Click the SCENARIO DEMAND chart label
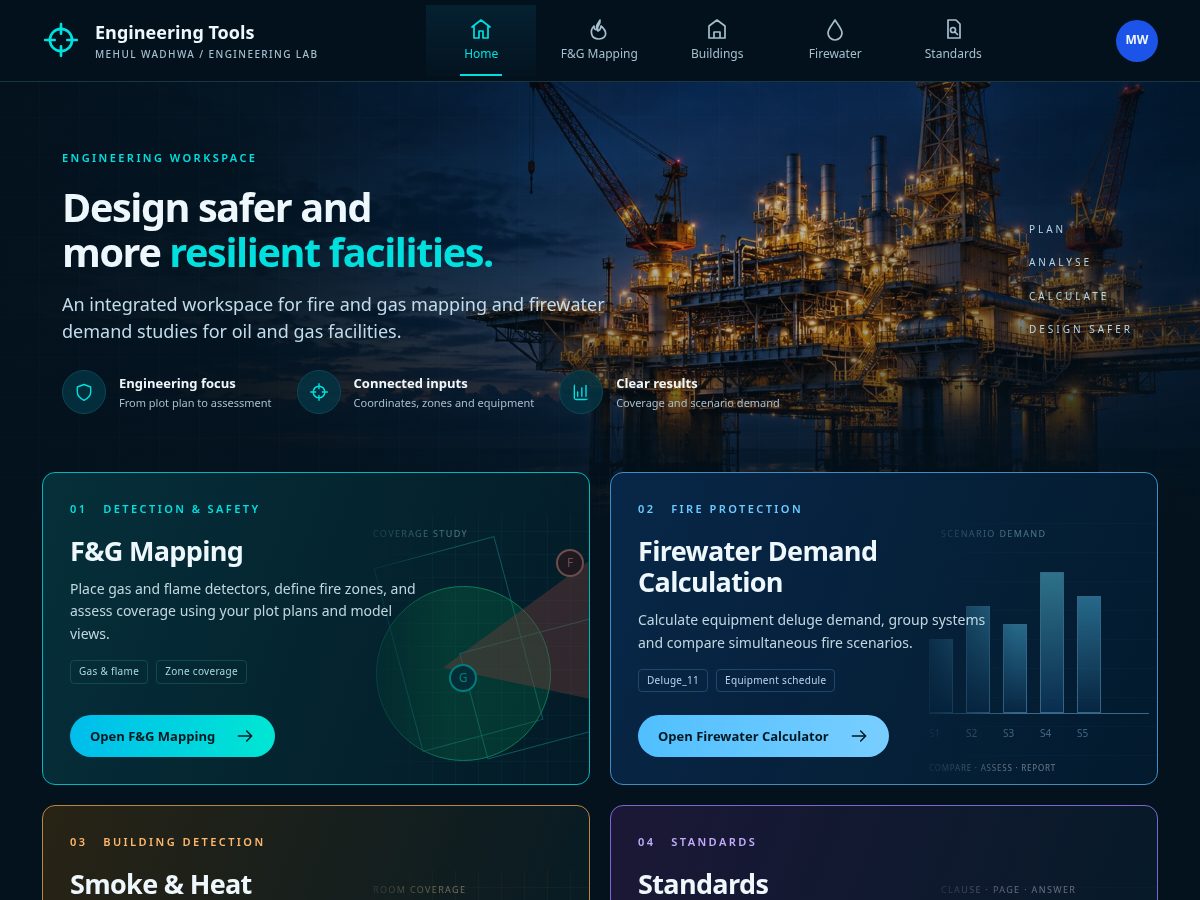The height and width of the screenshot is (900, 1200). tap(993, 534)
